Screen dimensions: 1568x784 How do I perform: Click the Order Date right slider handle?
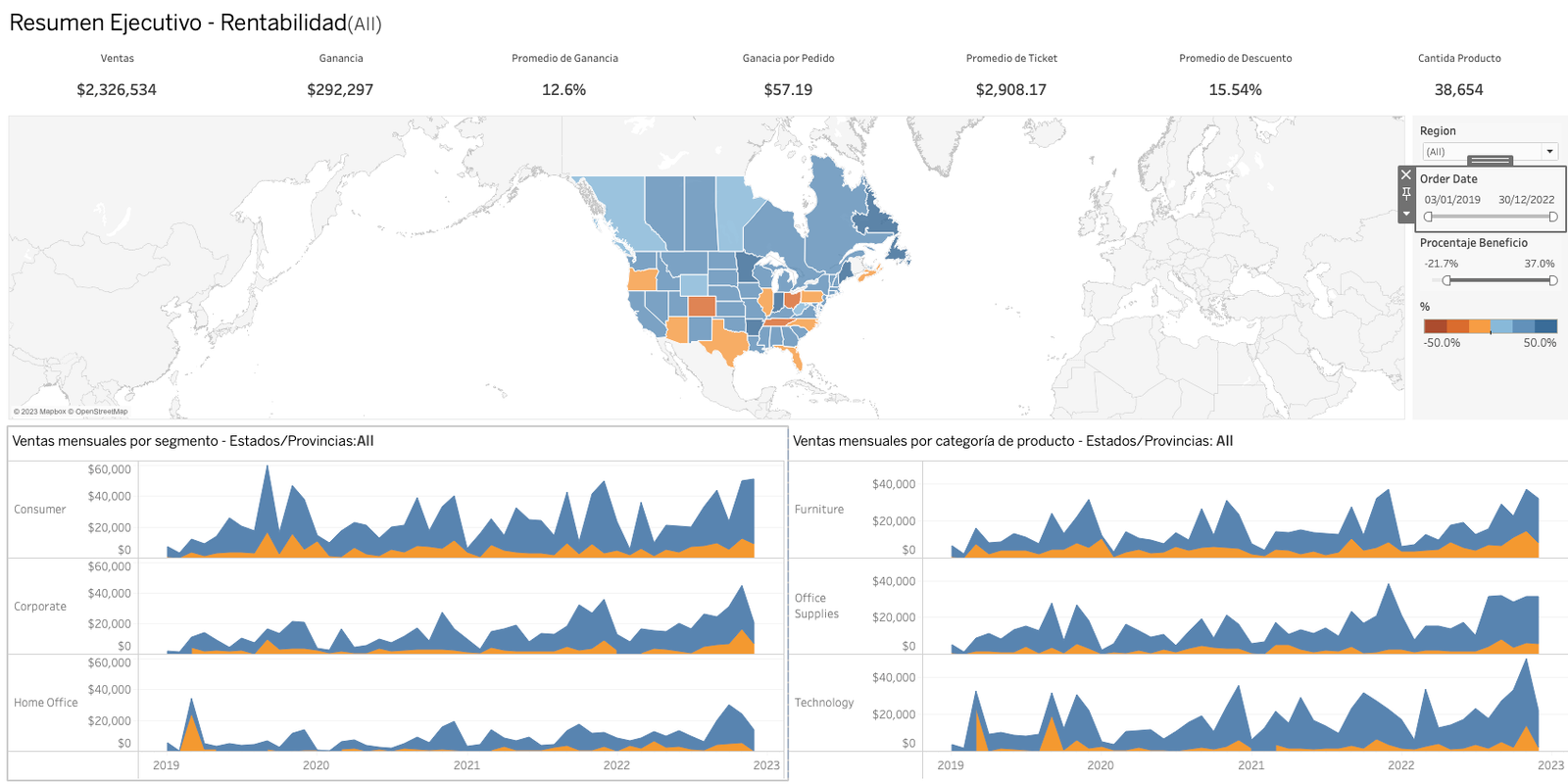point(1552,217)
